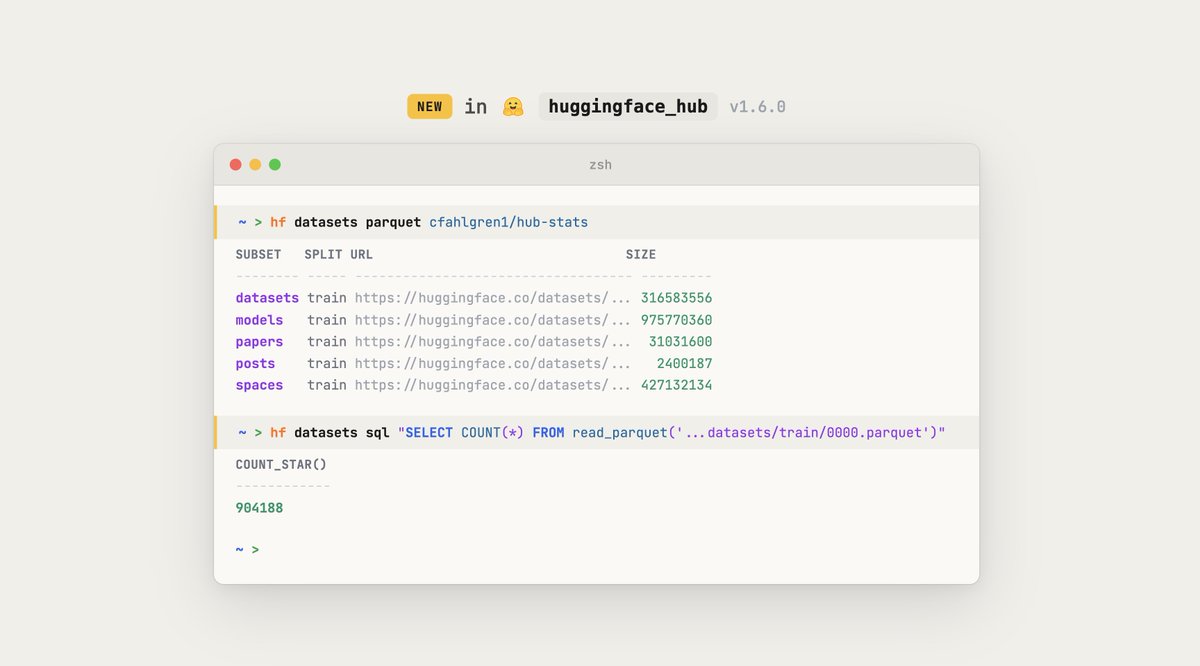The width and height of the screenshot is (1200, 666).
Task: Open the URL in the datasets row
Action: tap(493, 298)
